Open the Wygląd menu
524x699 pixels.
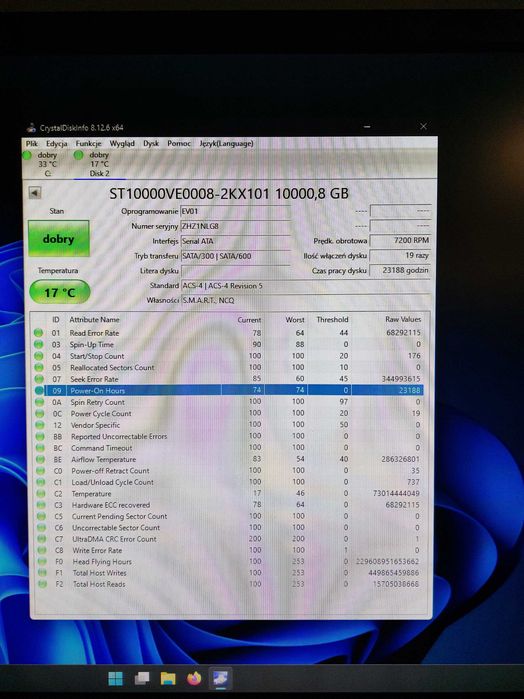coord(122,144)
